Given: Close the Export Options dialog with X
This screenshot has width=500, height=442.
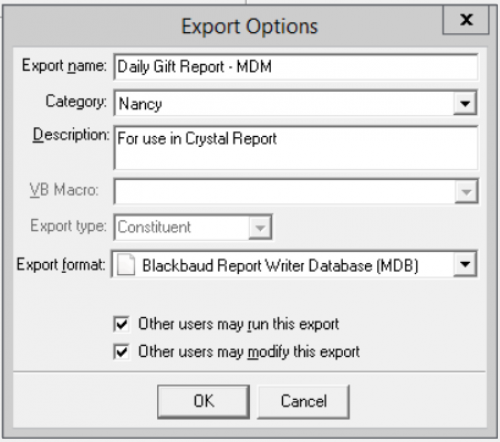Looking at the screenshot, I should (466, 20).
